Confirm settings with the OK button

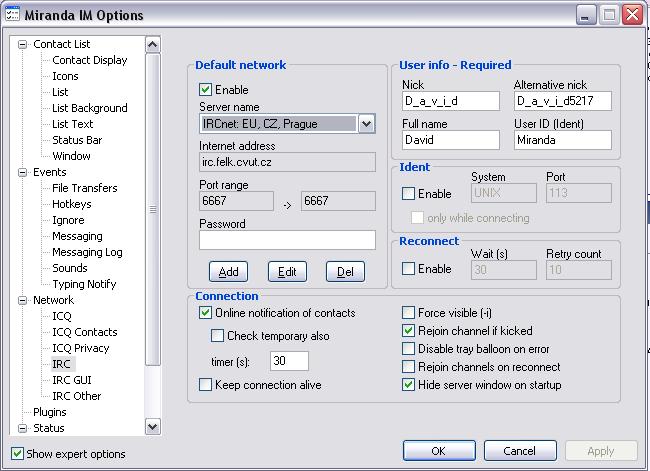[438, 451]
